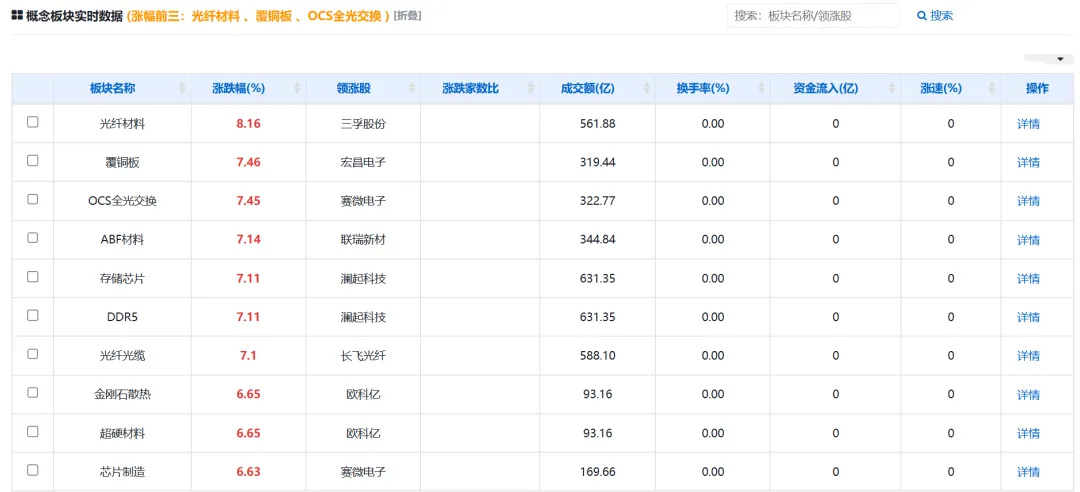The height and width of the screenshot is (492, 1080).
Task: Click turnover value 319.44
Action: [597, 163]
